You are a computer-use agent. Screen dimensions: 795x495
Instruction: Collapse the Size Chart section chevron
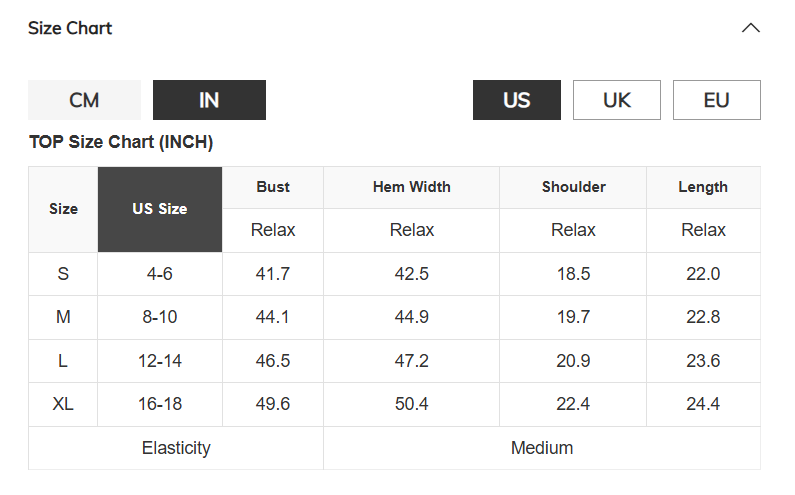click(x=751, y=28)
